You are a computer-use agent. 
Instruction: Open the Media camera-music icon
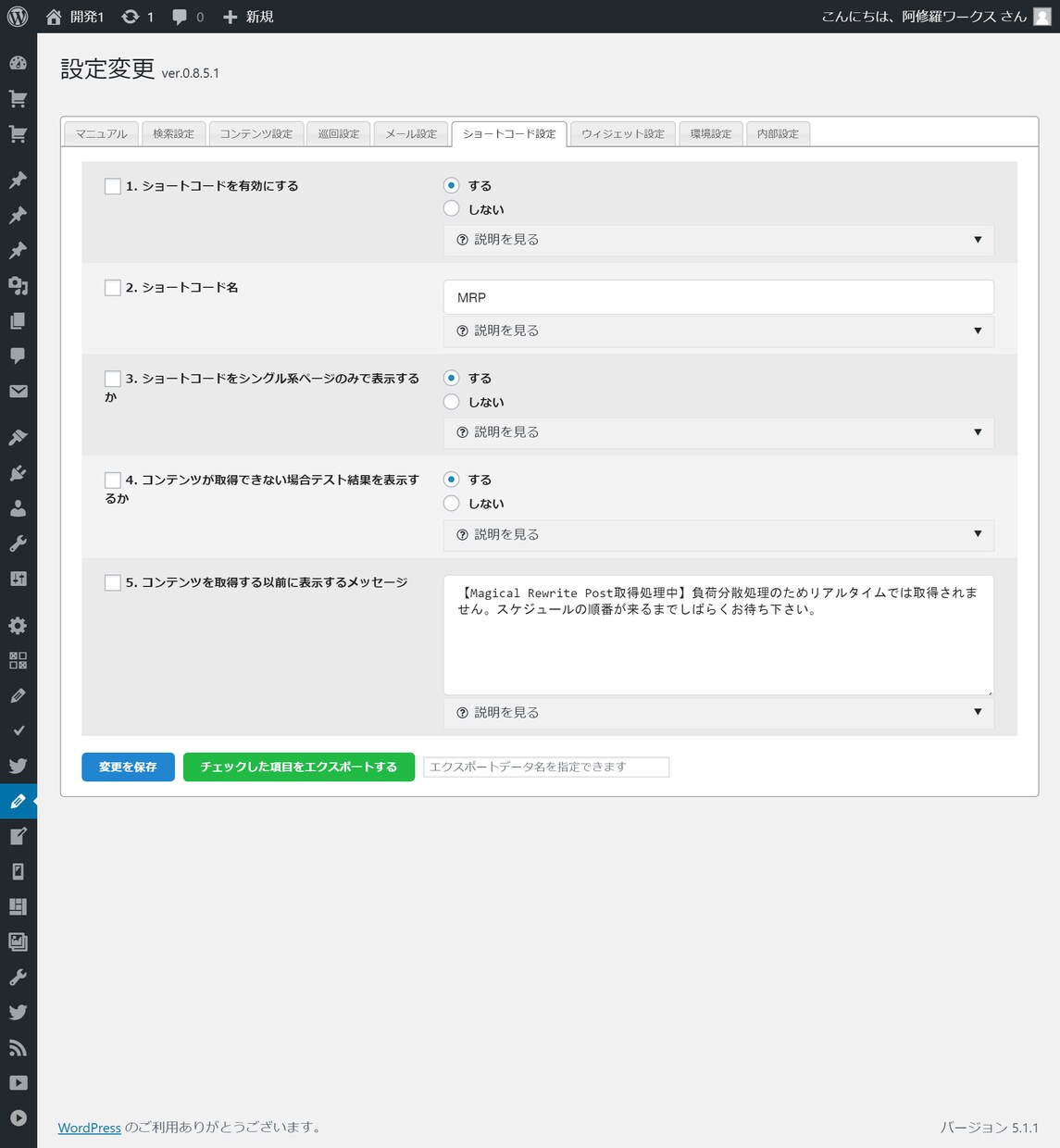18,285
